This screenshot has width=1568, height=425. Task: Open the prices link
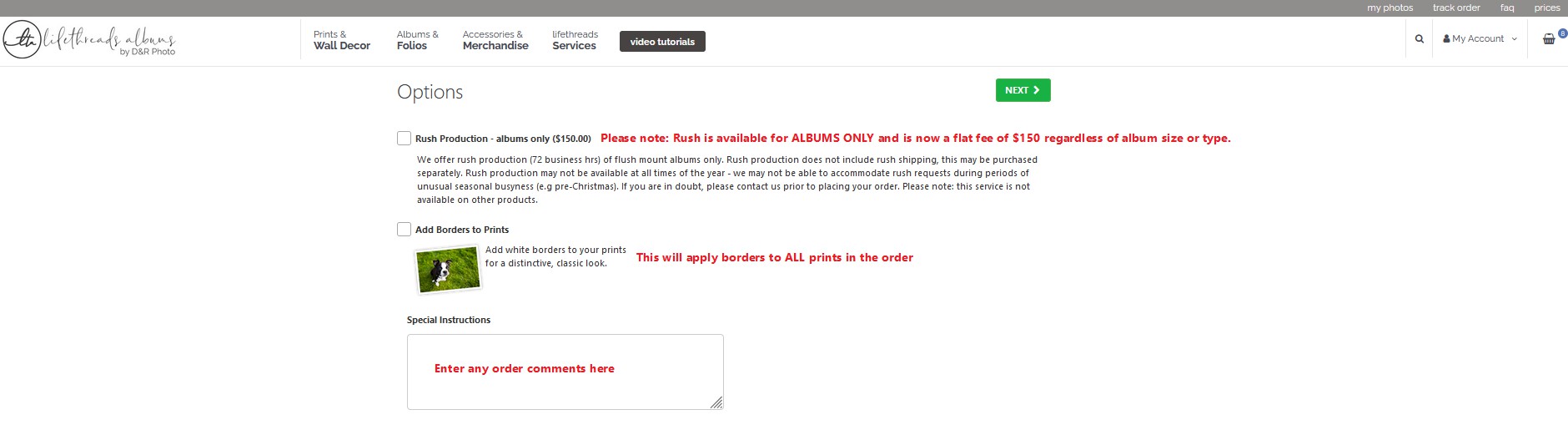click(x=1547, y=8)
